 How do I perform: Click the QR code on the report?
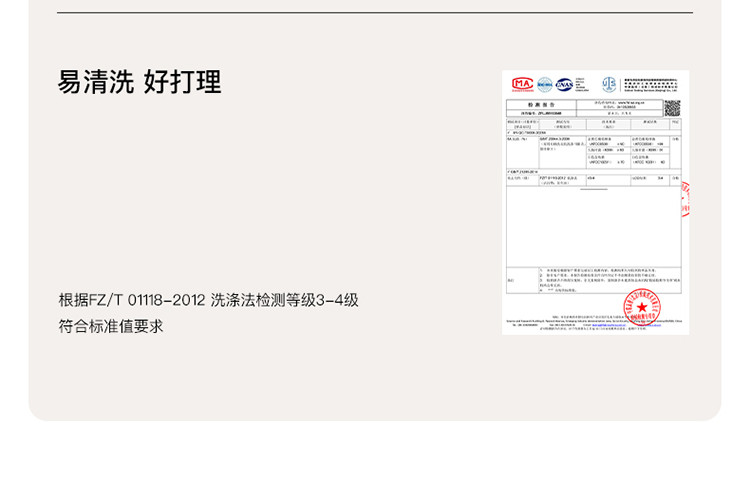coord(672,108)
